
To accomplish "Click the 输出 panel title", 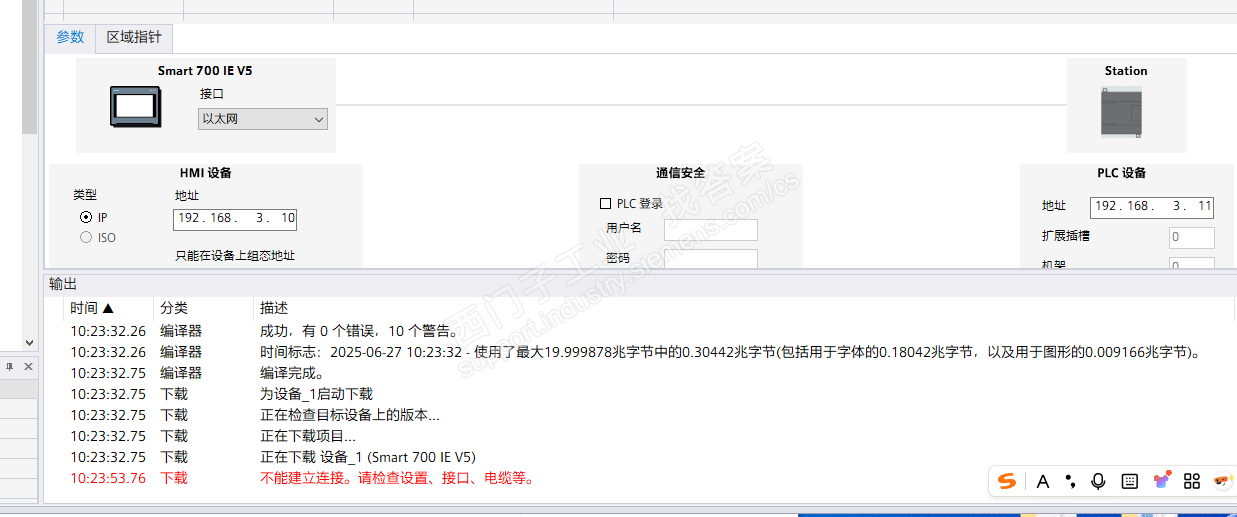I will pyautogui.click(x=63, y=284).
